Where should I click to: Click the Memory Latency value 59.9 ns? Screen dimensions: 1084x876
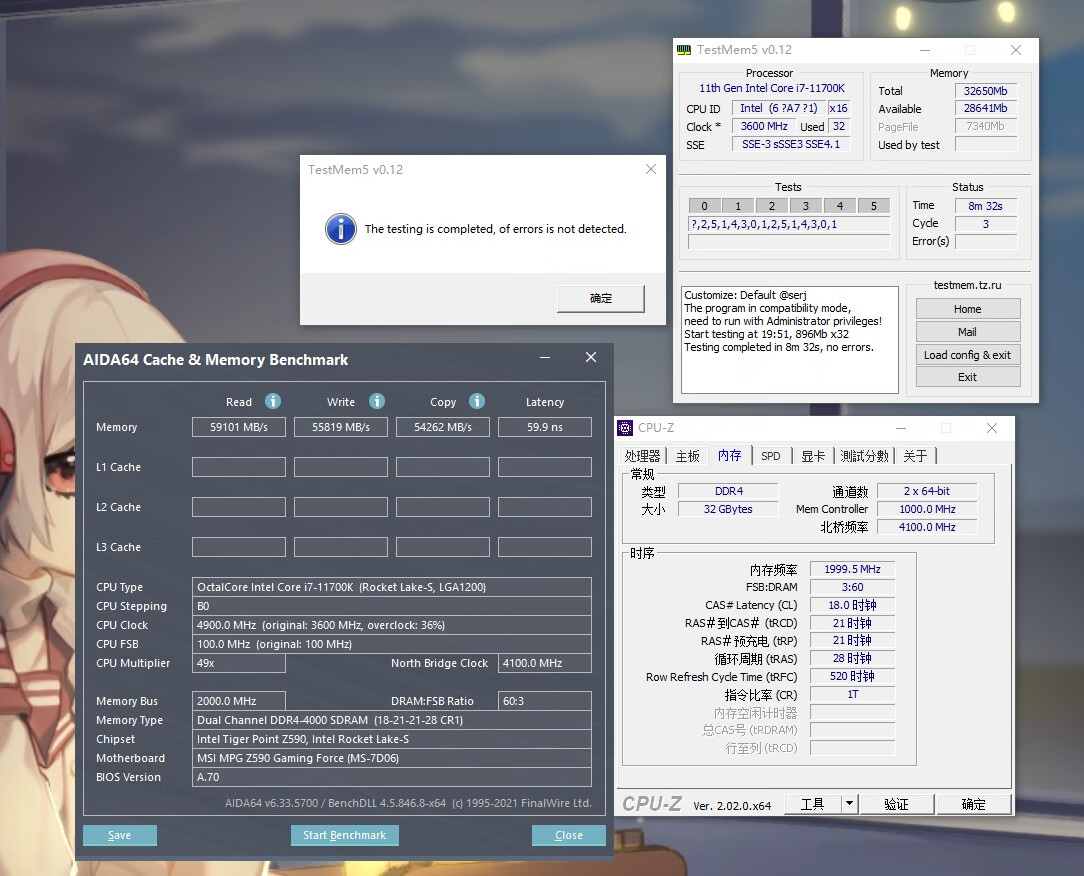(545, 427)
